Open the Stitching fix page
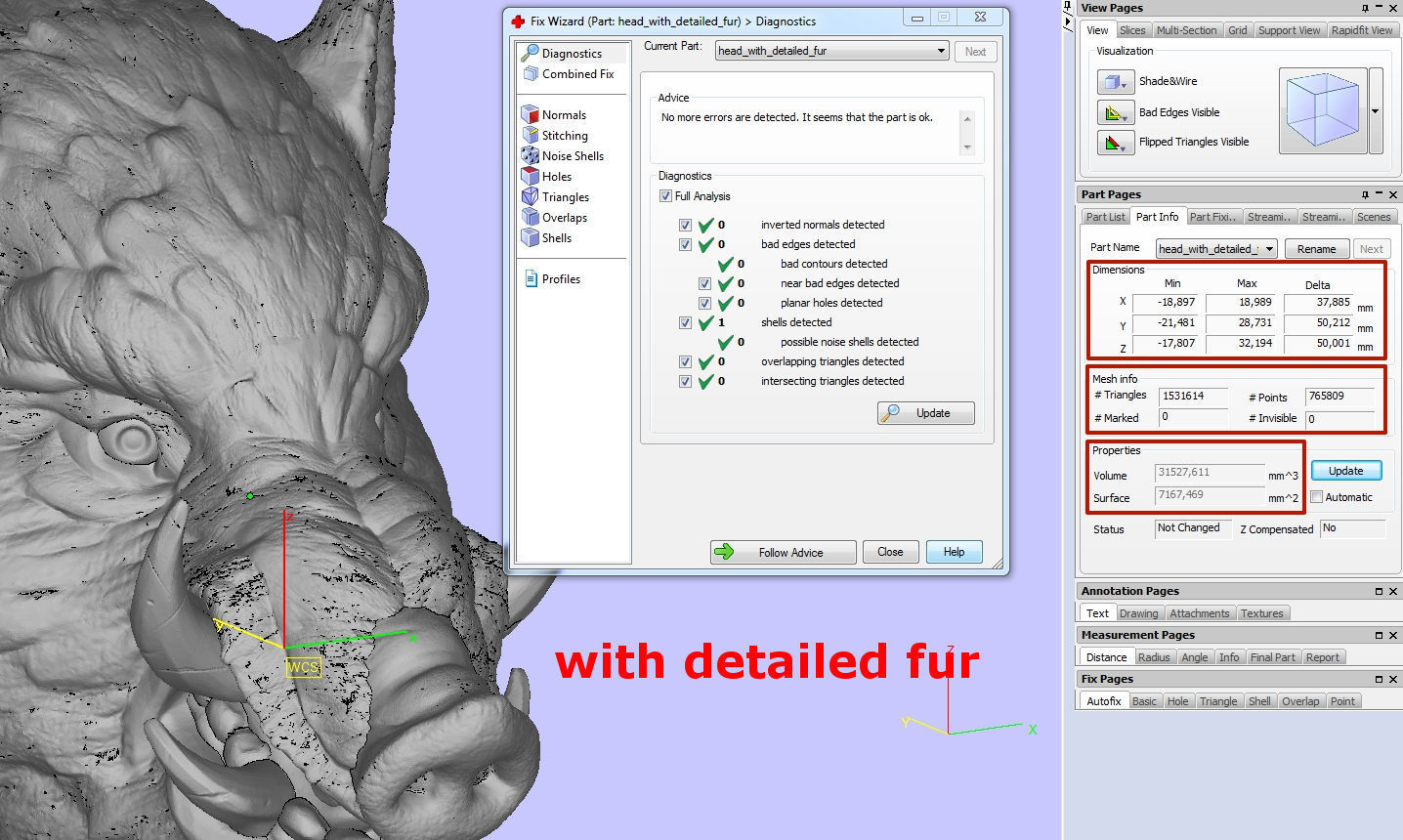 point(555,136)
